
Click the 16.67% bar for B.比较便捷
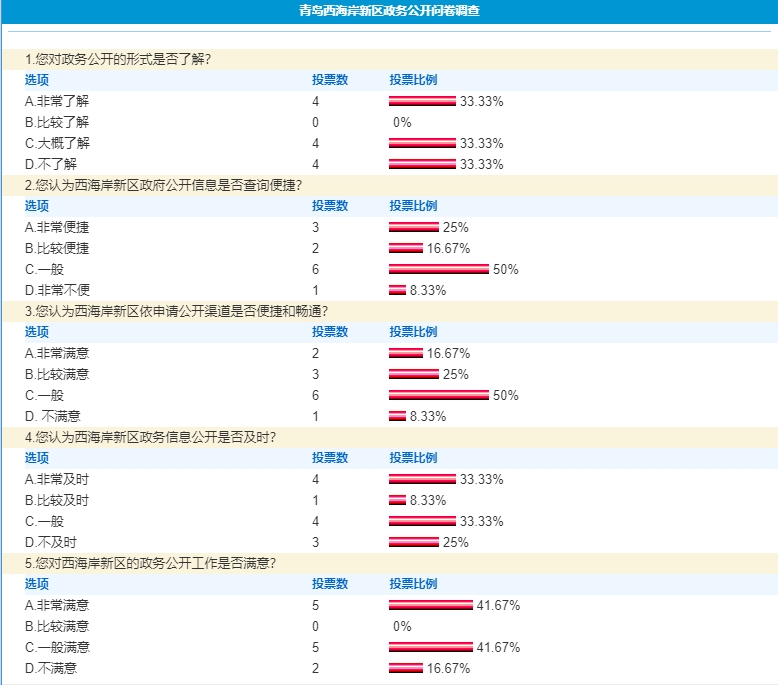pos(406,249)
